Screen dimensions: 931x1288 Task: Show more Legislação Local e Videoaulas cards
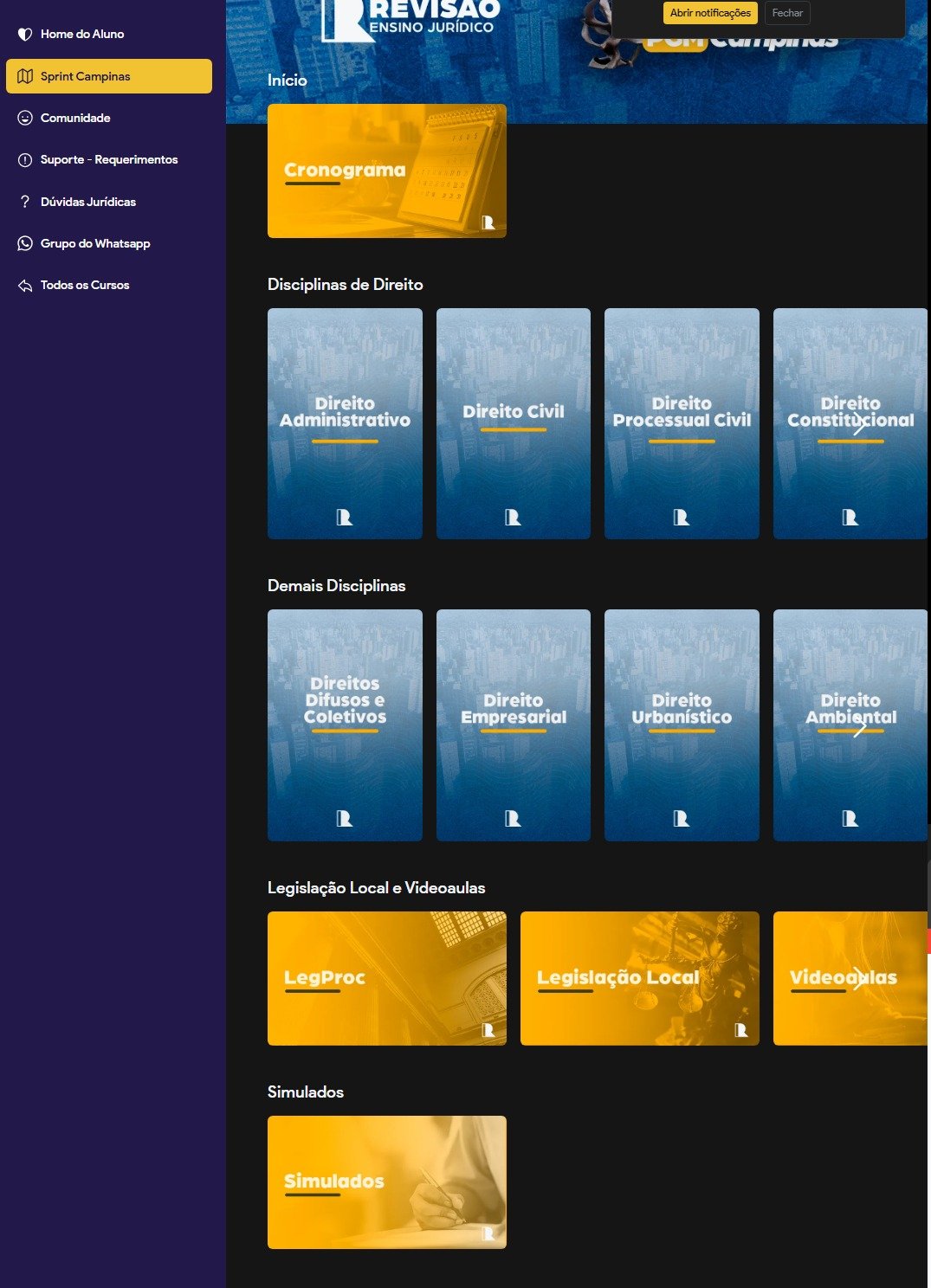[x=859, y=978]
